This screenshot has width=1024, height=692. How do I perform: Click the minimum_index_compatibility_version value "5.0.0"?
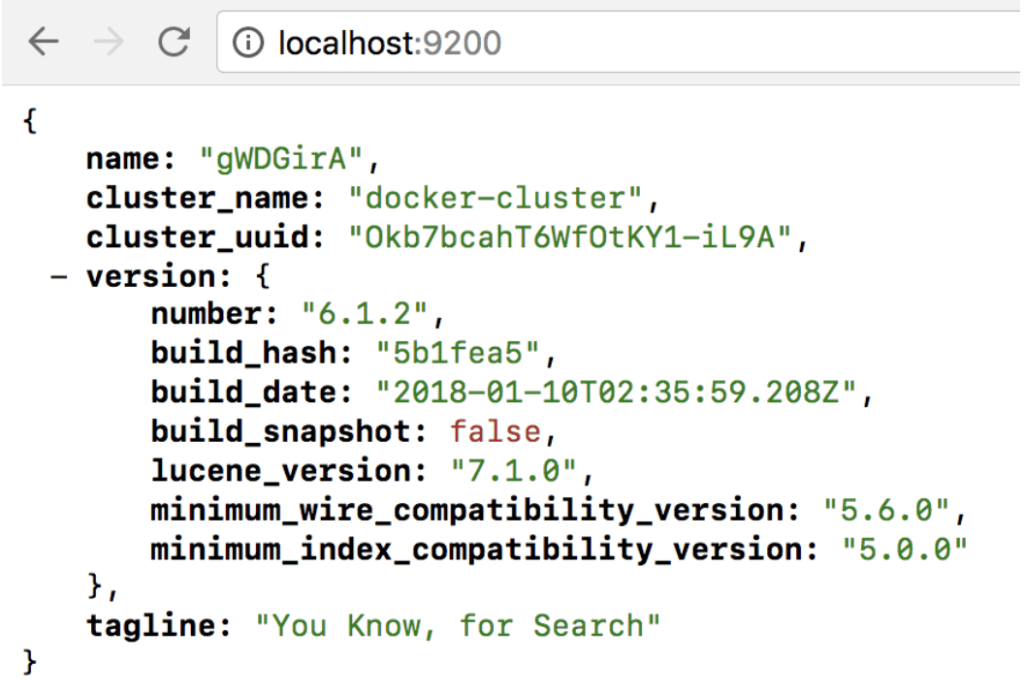[904, 549]
